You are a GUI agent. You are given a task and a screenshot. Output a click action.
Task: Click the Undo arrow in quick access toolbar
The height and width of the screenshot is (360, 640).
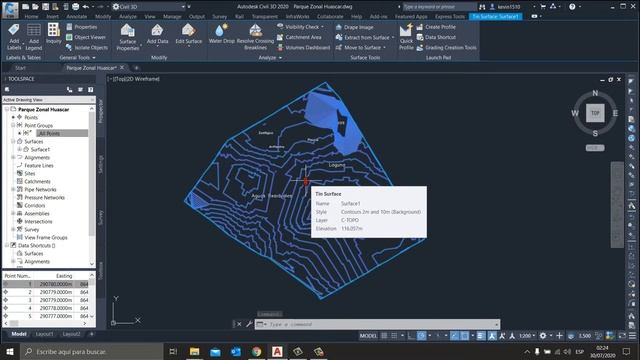coord(85,7)
